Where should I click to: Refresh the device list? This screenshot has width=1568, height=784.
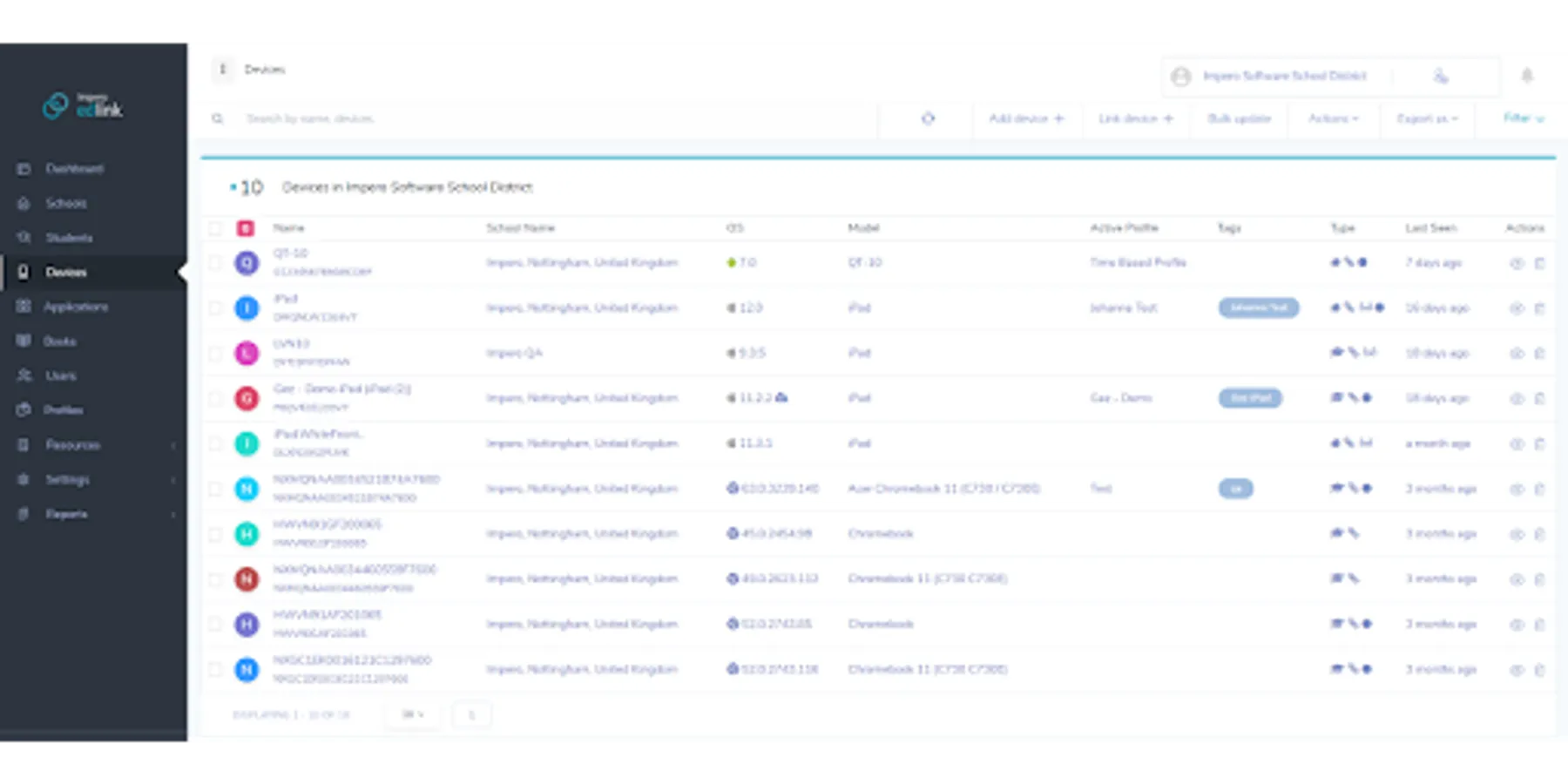[x=928, y=118]
